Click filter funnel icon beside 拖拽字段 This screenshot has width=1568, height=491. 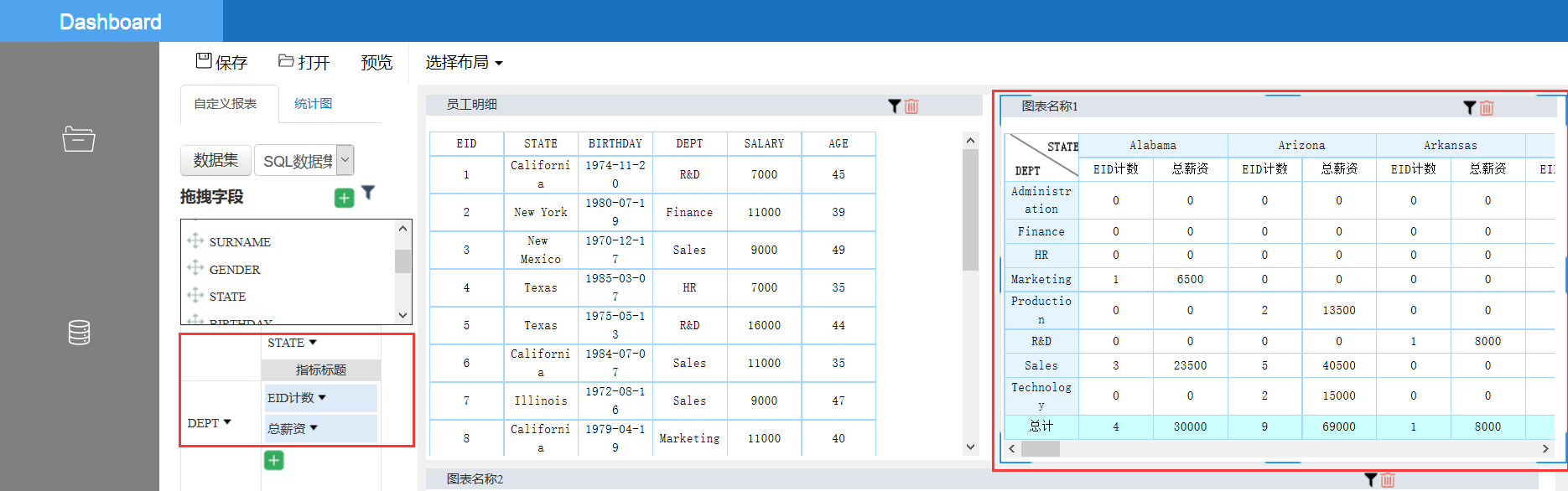tap(368, 193)
